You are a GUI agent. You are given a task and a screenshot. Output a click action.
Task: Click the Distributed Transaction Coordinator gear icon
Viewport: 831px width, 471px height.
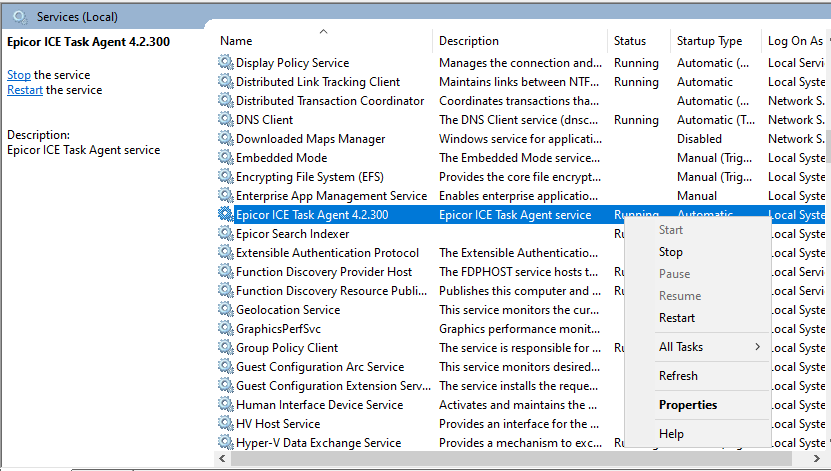click(226, 101)
